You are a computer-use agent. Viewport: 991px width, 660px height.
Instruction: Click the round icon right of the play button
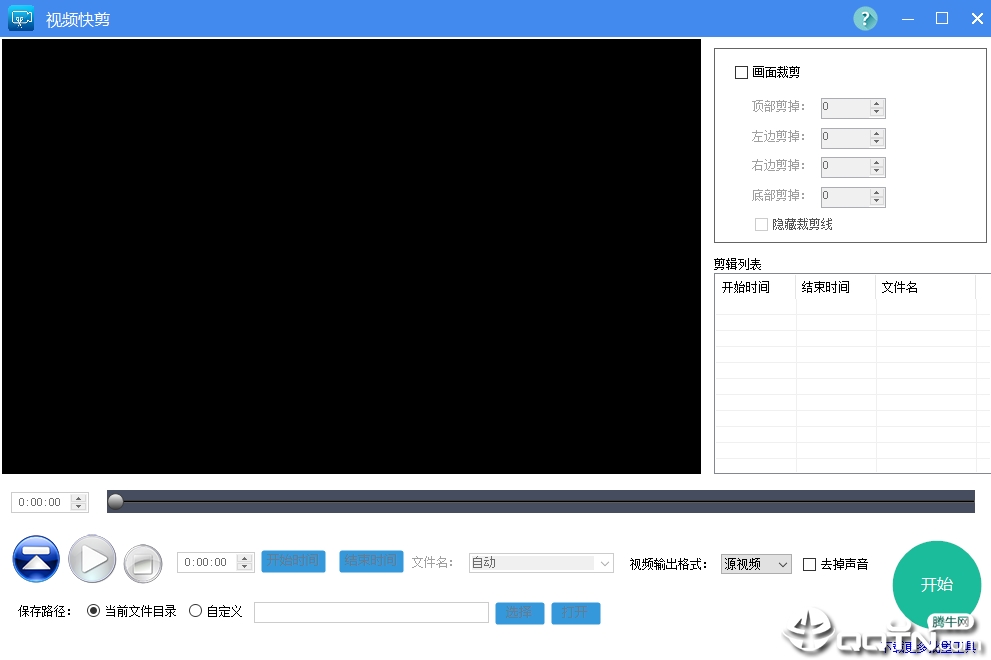click(x=142, y=562)
